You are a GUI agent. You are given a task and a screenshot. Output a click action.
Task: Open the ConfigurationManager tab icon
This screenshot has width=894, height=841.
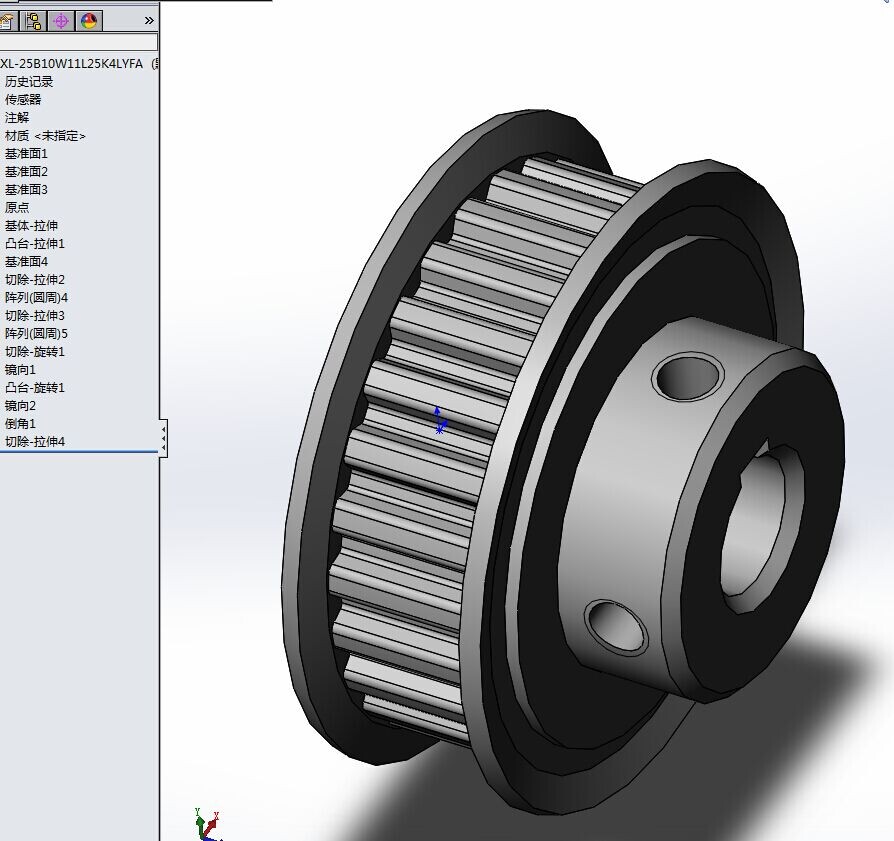[34, 21]
